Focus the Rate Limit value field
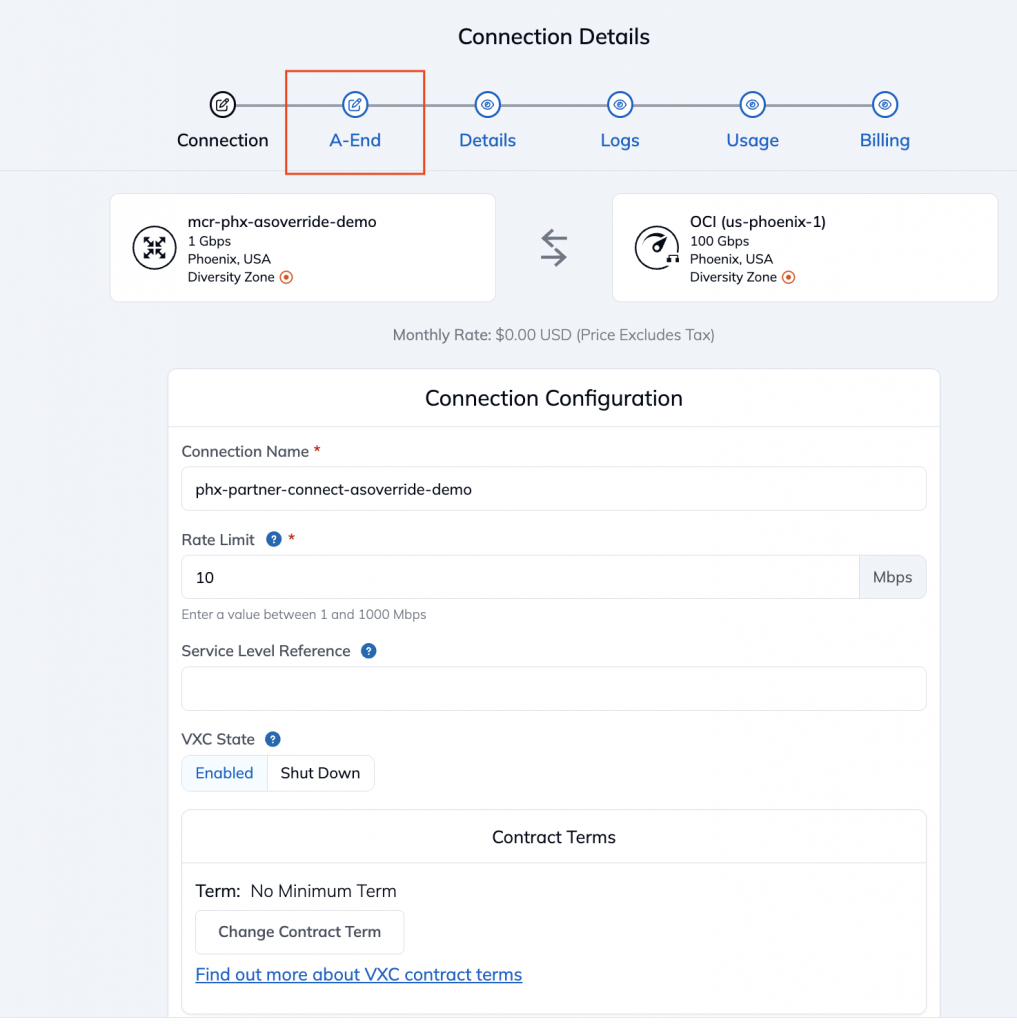This screenshot has width=1017, height=1024. tap(521, 577)
